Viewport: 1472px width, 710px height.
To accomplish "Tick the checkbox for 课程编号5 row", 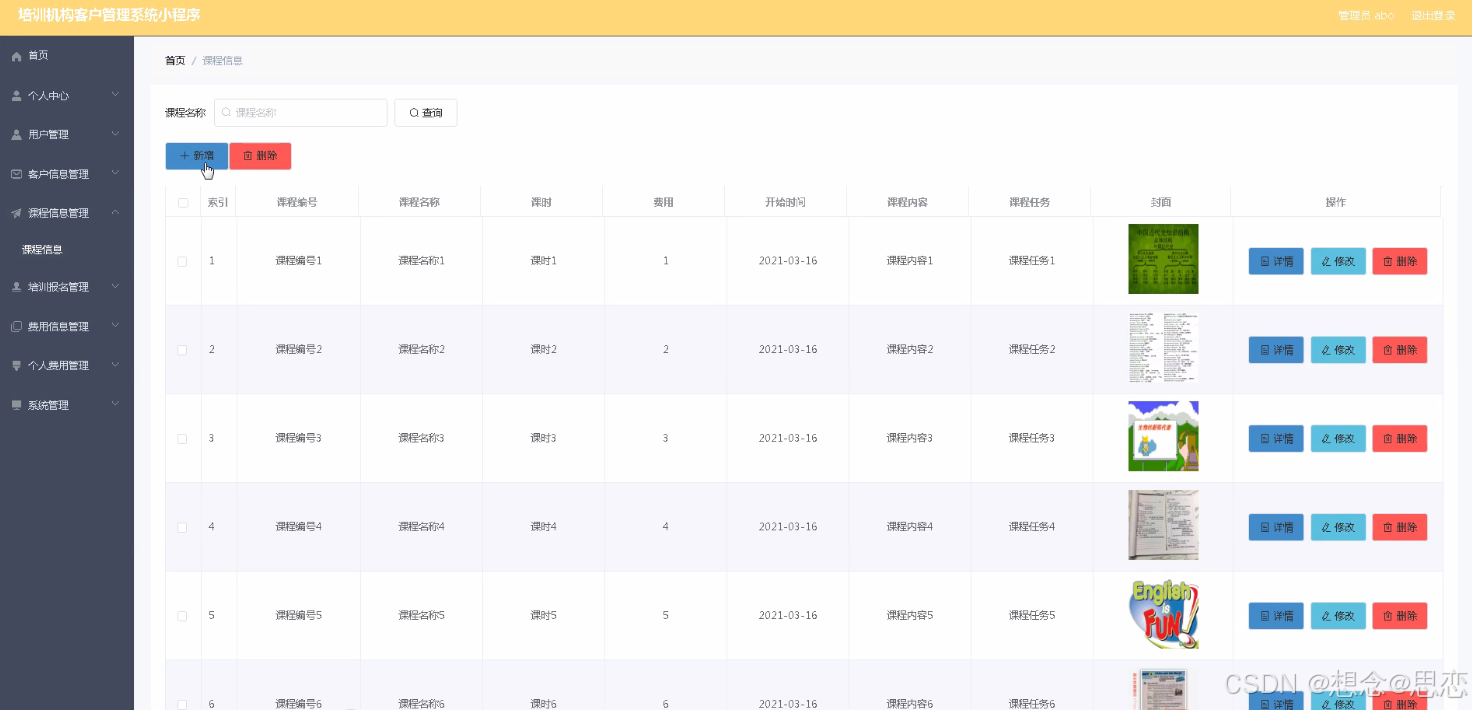I will click(x=182, y=616).
